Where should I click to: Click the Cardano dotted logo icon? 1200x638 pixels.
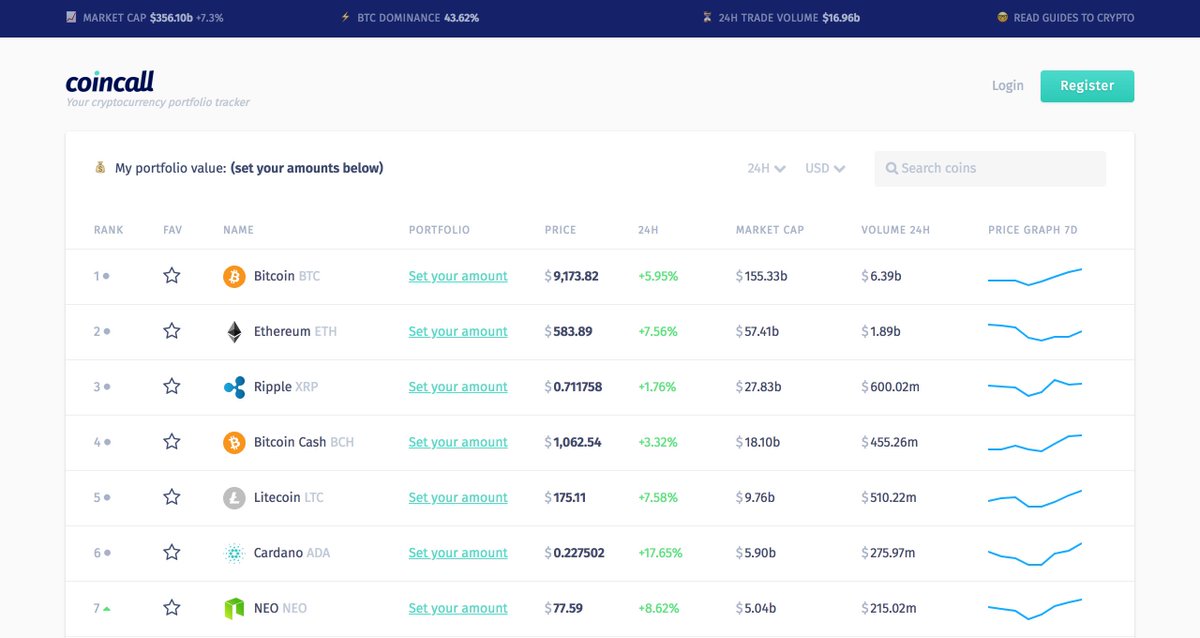click(x=234, y=553)
